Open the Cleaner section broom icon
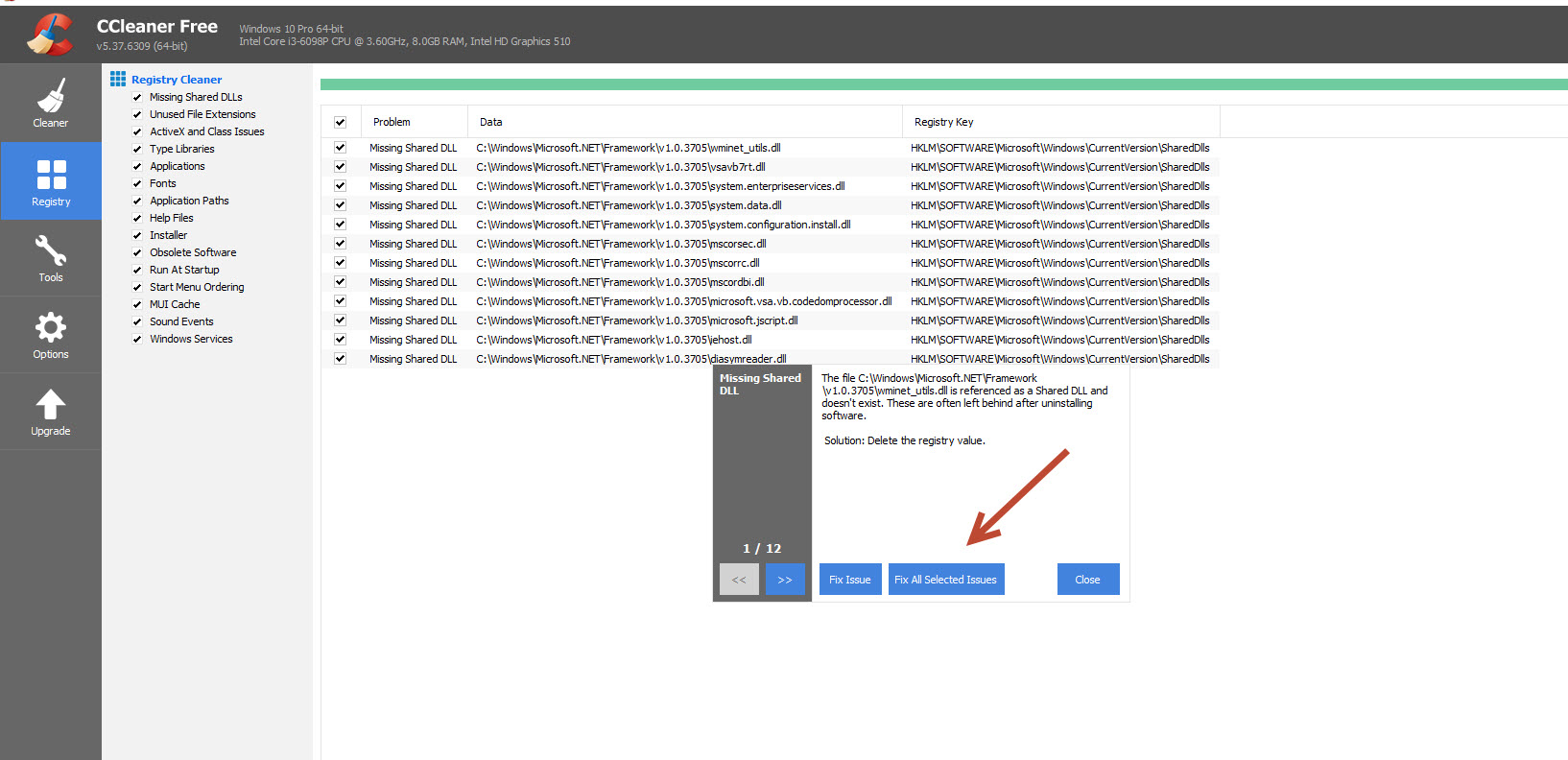 (51, 96)
